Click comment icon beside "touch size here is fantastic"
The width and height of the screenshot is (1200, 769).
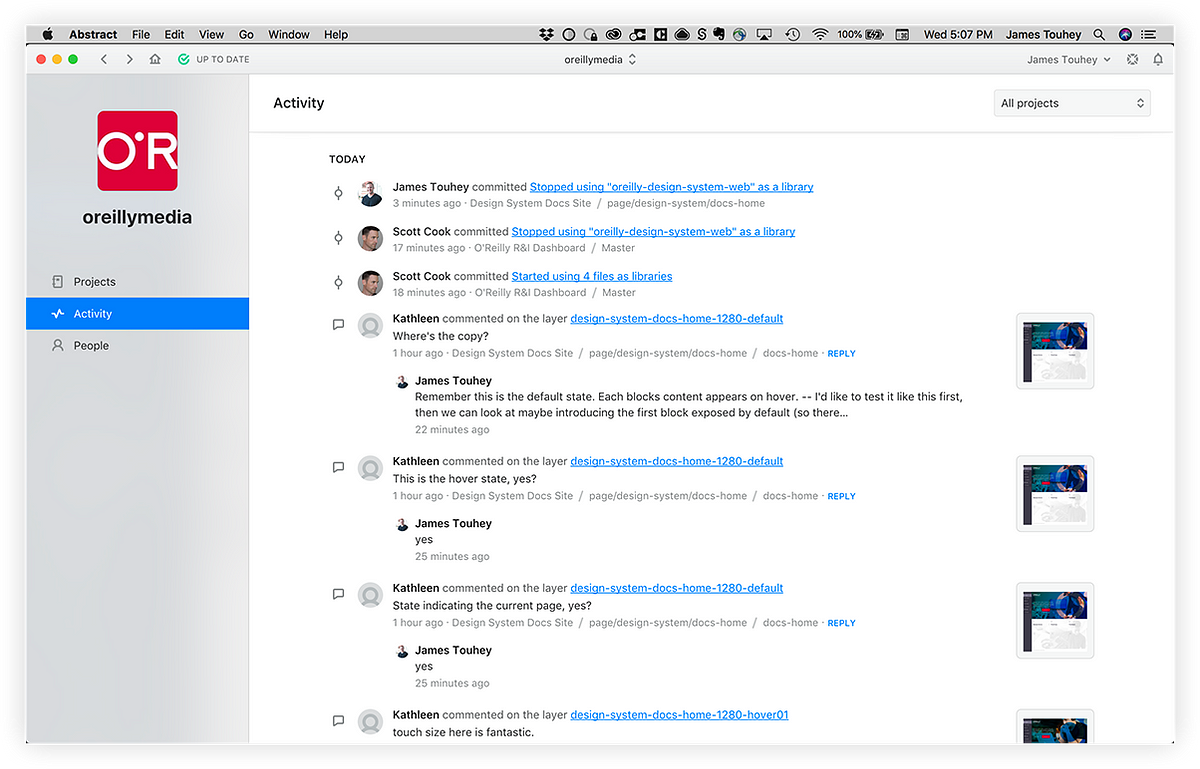point(338,721)
